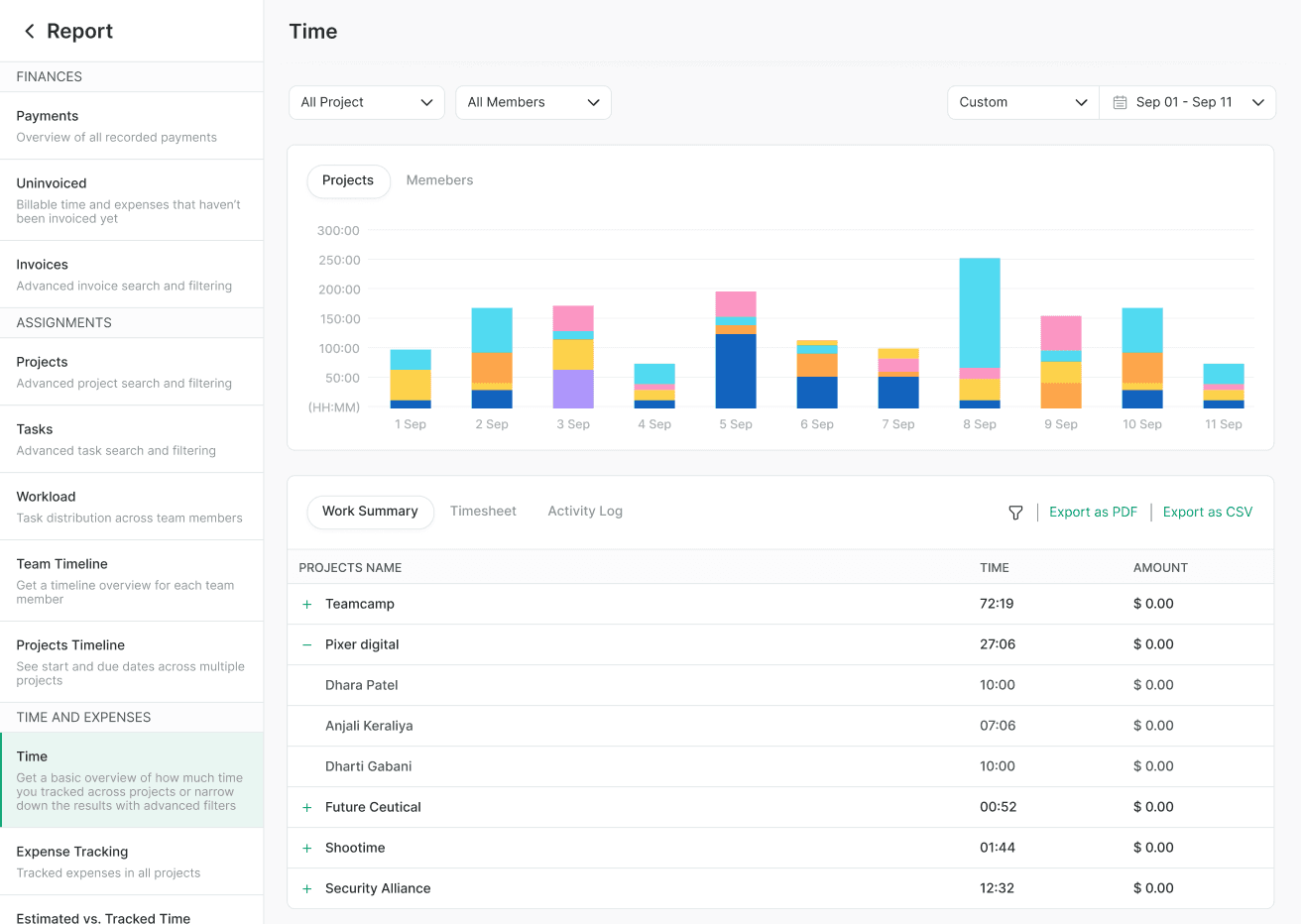Expand the Teamcamp project row
Viewport: 1301px width, 924px height.
[x=306, y=603]
